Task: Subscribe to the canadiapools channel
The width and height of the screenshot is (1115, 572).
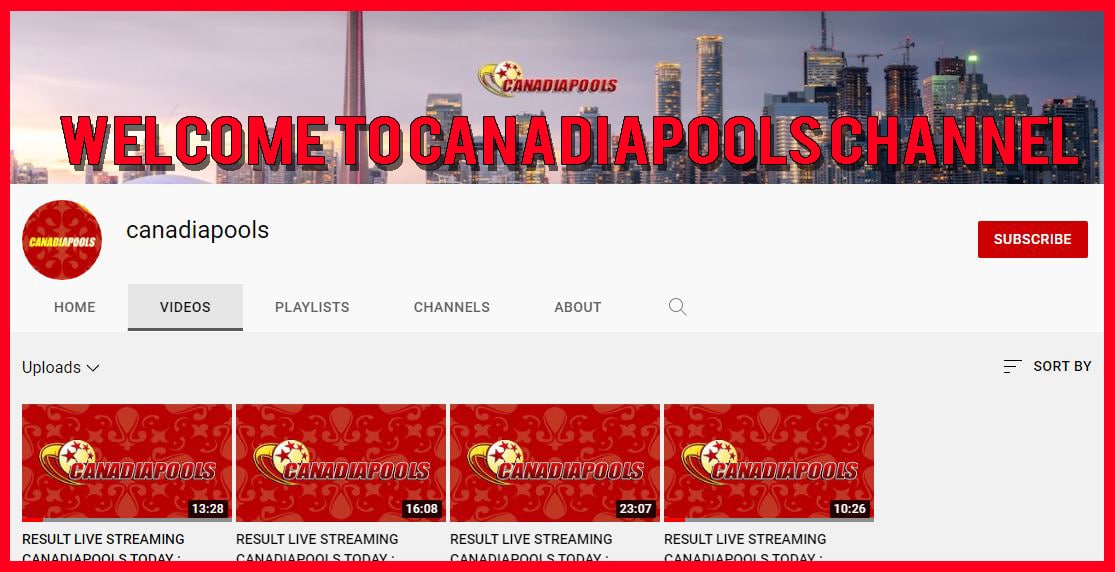Action: 1032,240
